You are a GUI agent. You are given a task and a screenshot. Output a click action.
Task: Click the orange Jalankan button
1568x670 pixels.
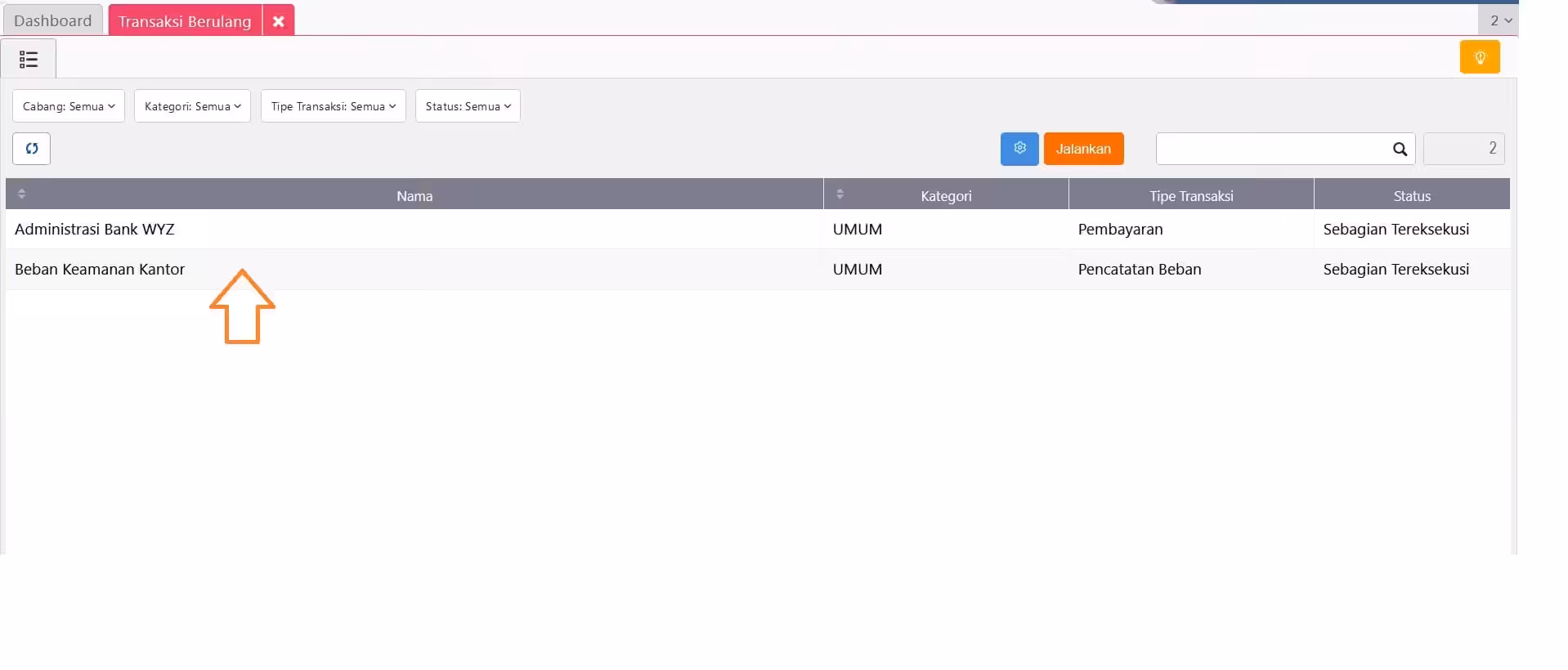tap(1083, 149)
